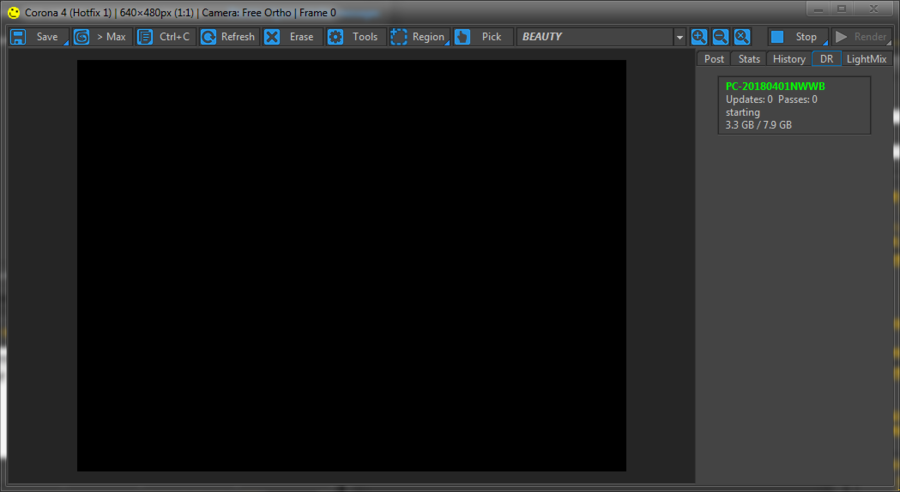Viewport: 900px width, 492px height.
Task: Open the BEAUTY render element dropdown
Action: coord(601,37)
